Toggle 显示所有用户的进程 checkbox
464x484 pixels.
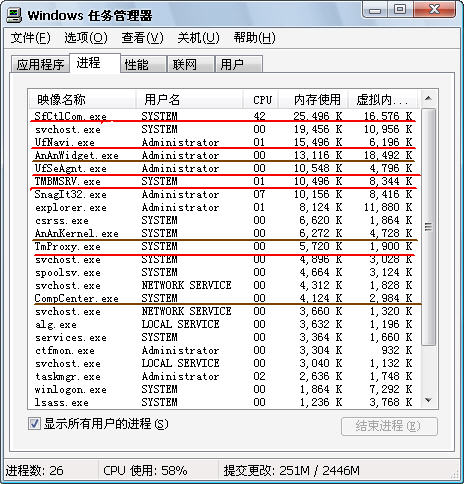point(34,424)
